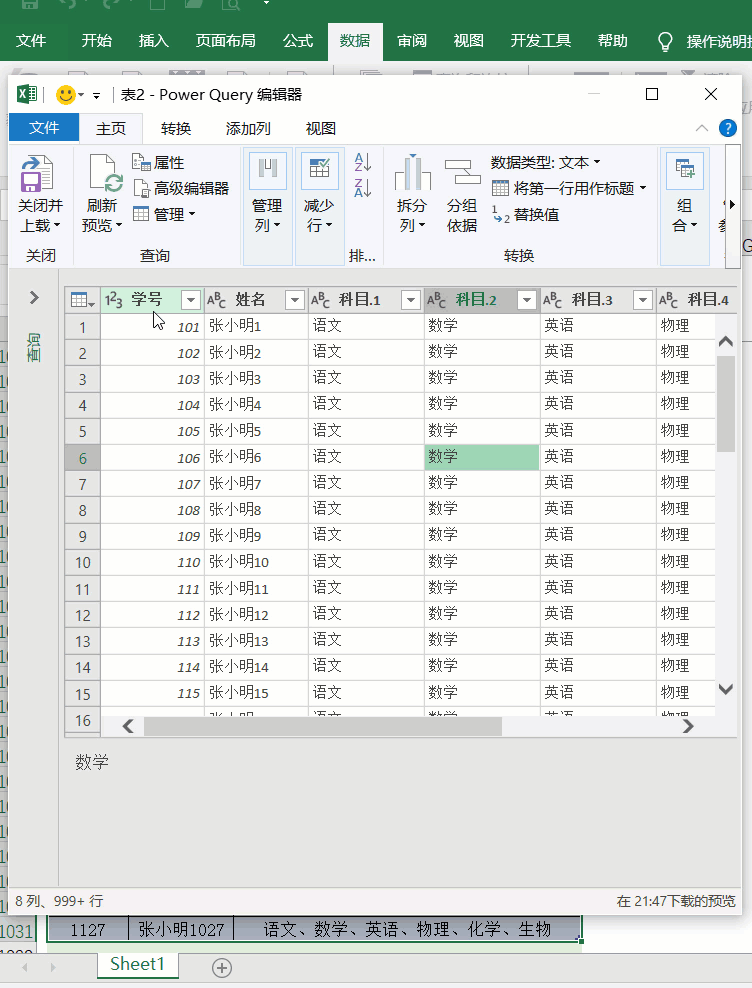Click the 学号 column data type icon
Screen dimensions: 752x988
coord(113,300)
